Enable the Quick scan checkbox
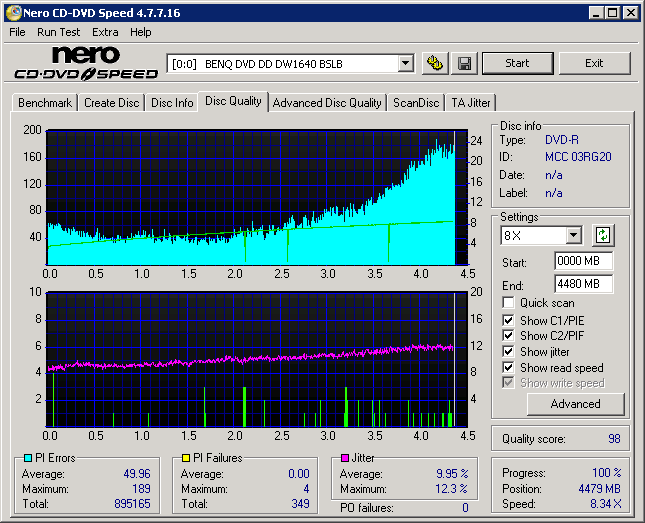The image size is (645, 523). click(x=509, y=303)
